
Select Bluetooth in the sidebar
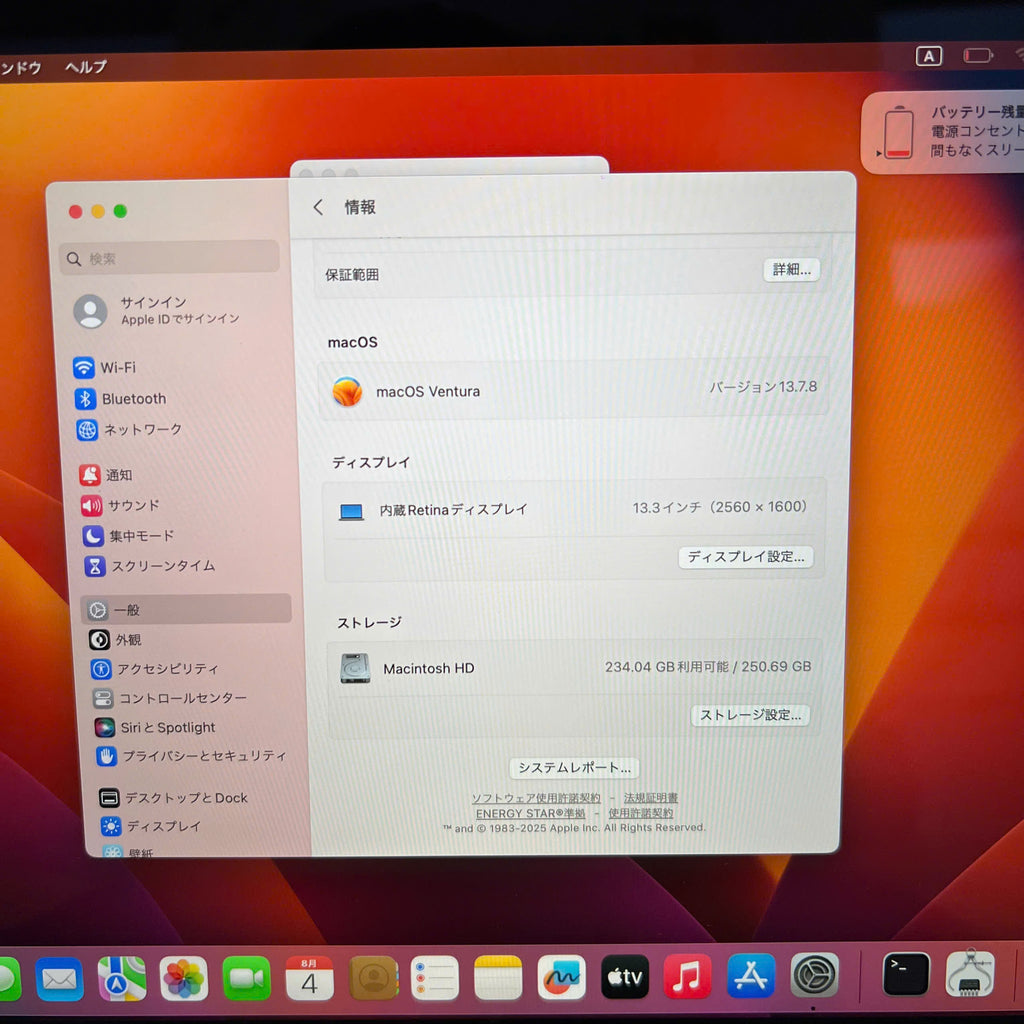(120, 398)
